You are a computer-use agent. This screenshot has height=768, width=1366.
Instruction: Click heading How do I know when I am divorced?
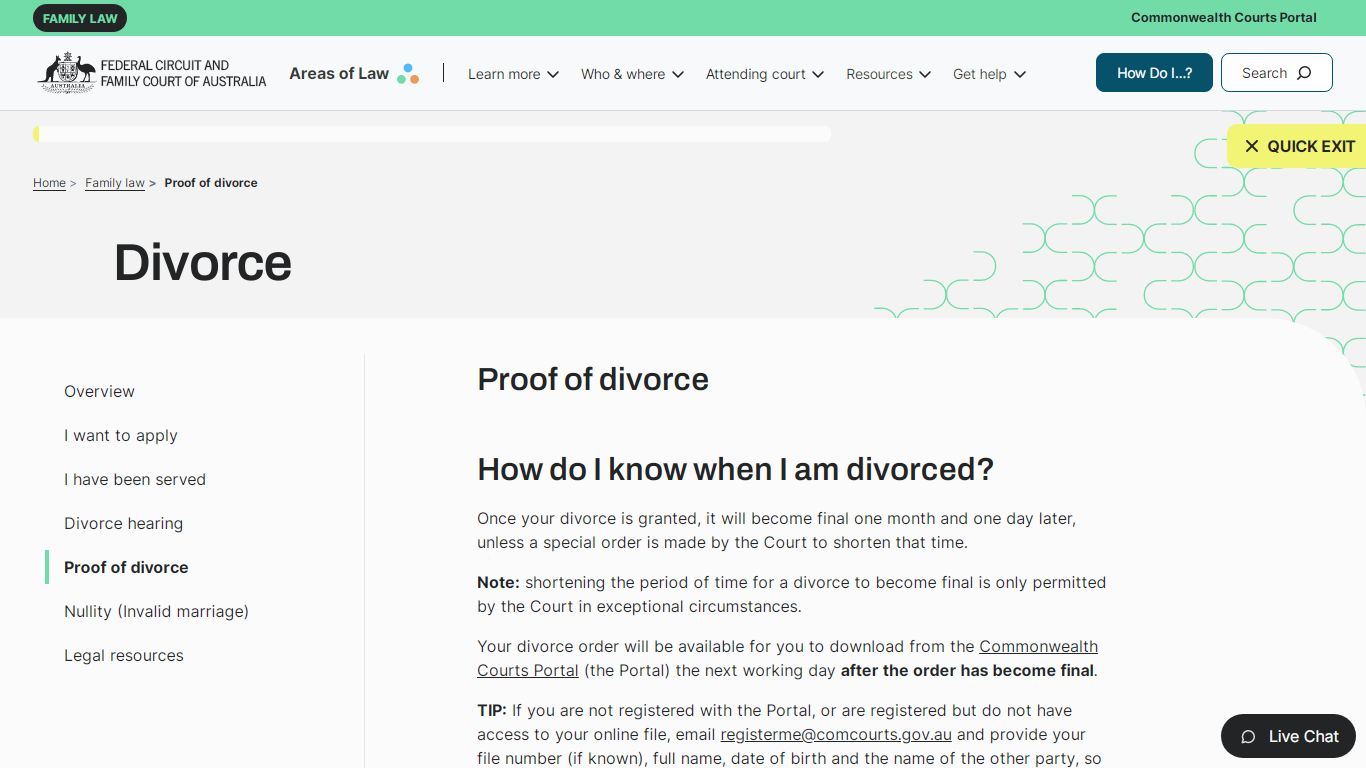(735, 469)
